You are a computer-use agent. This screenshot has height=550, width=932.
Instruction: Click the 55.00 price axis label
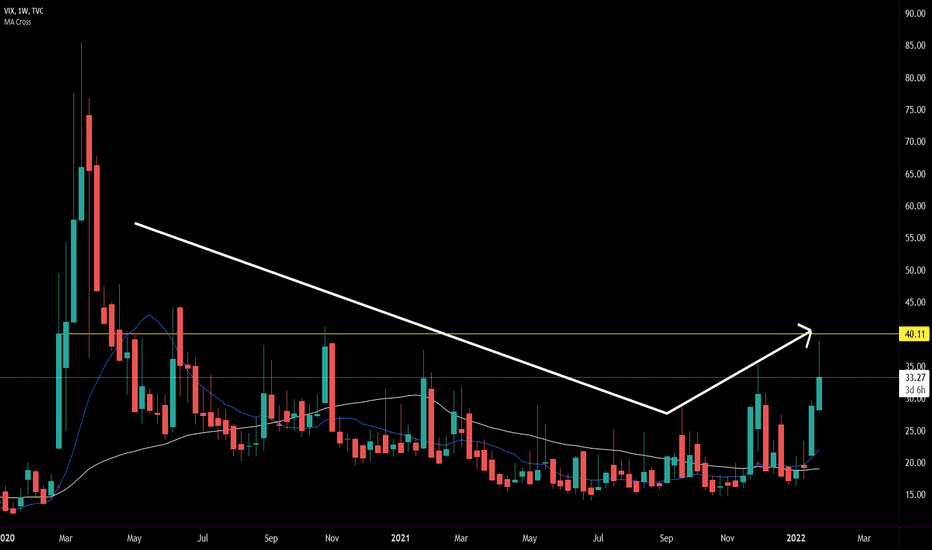point(915,238)
